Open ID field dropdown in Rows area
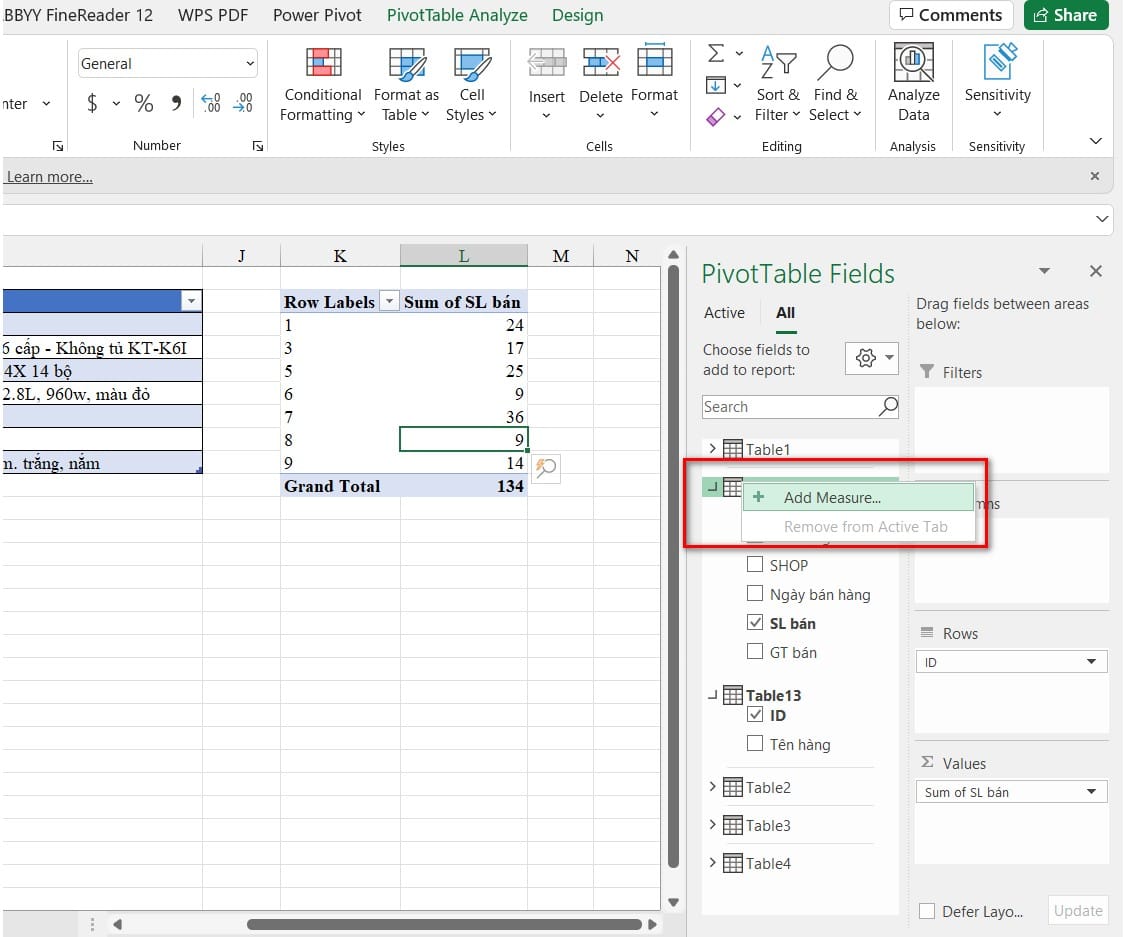 [1091, 662]
